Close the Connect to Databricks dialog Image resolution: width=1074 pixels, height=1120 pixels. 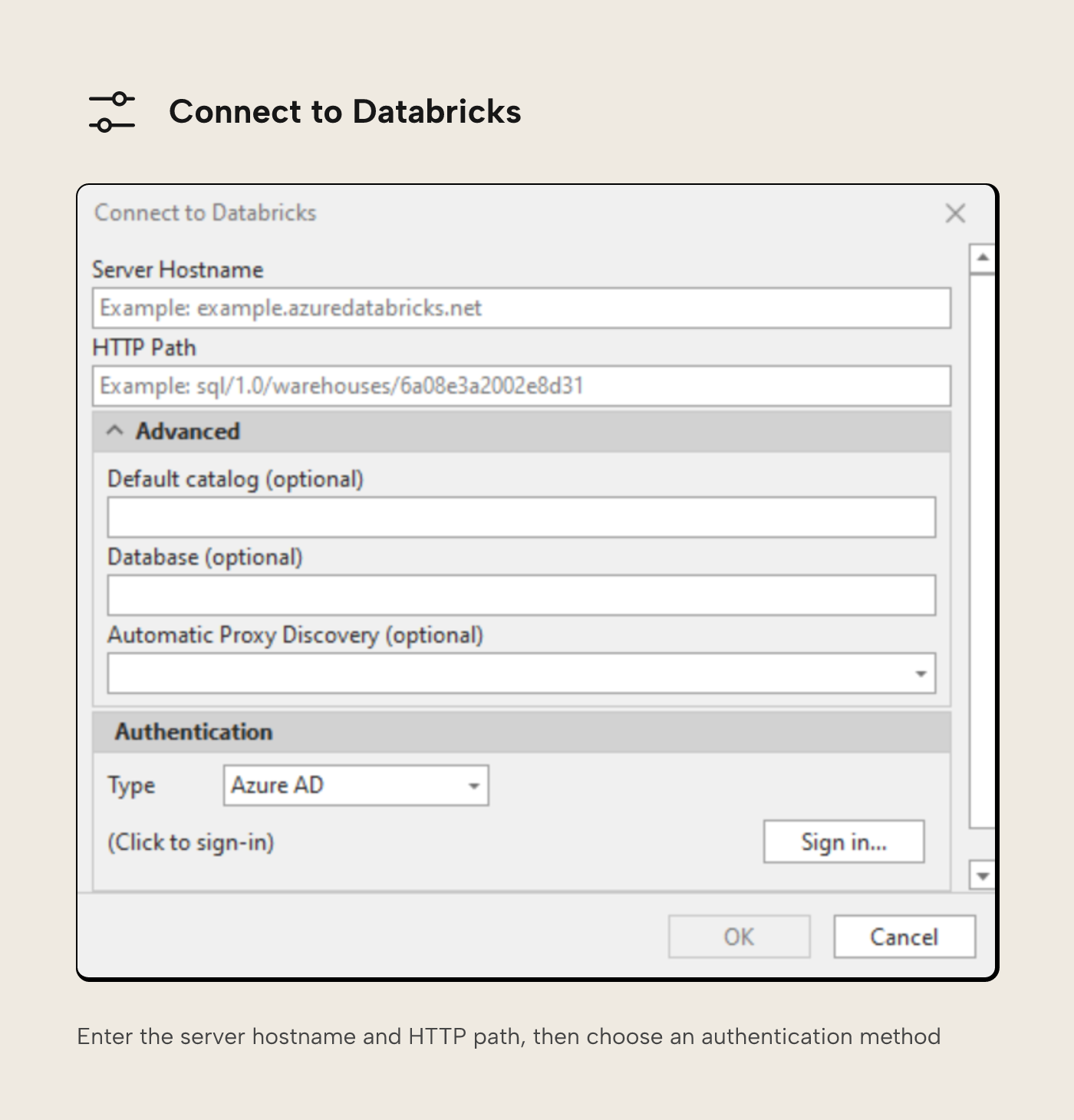[x=955, y=213]
